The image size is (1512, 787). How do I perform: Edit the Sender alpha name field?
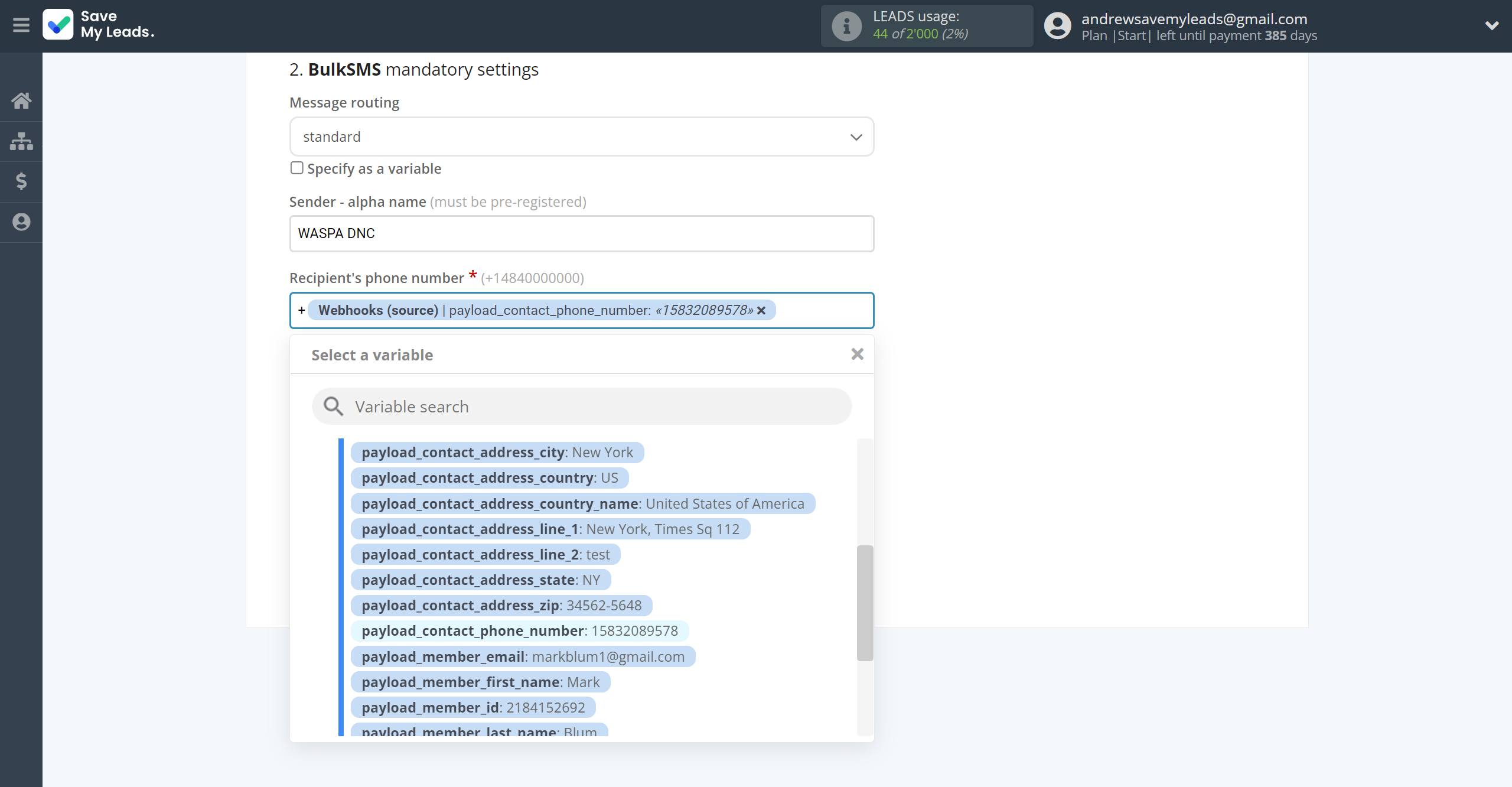pos(582,233)
